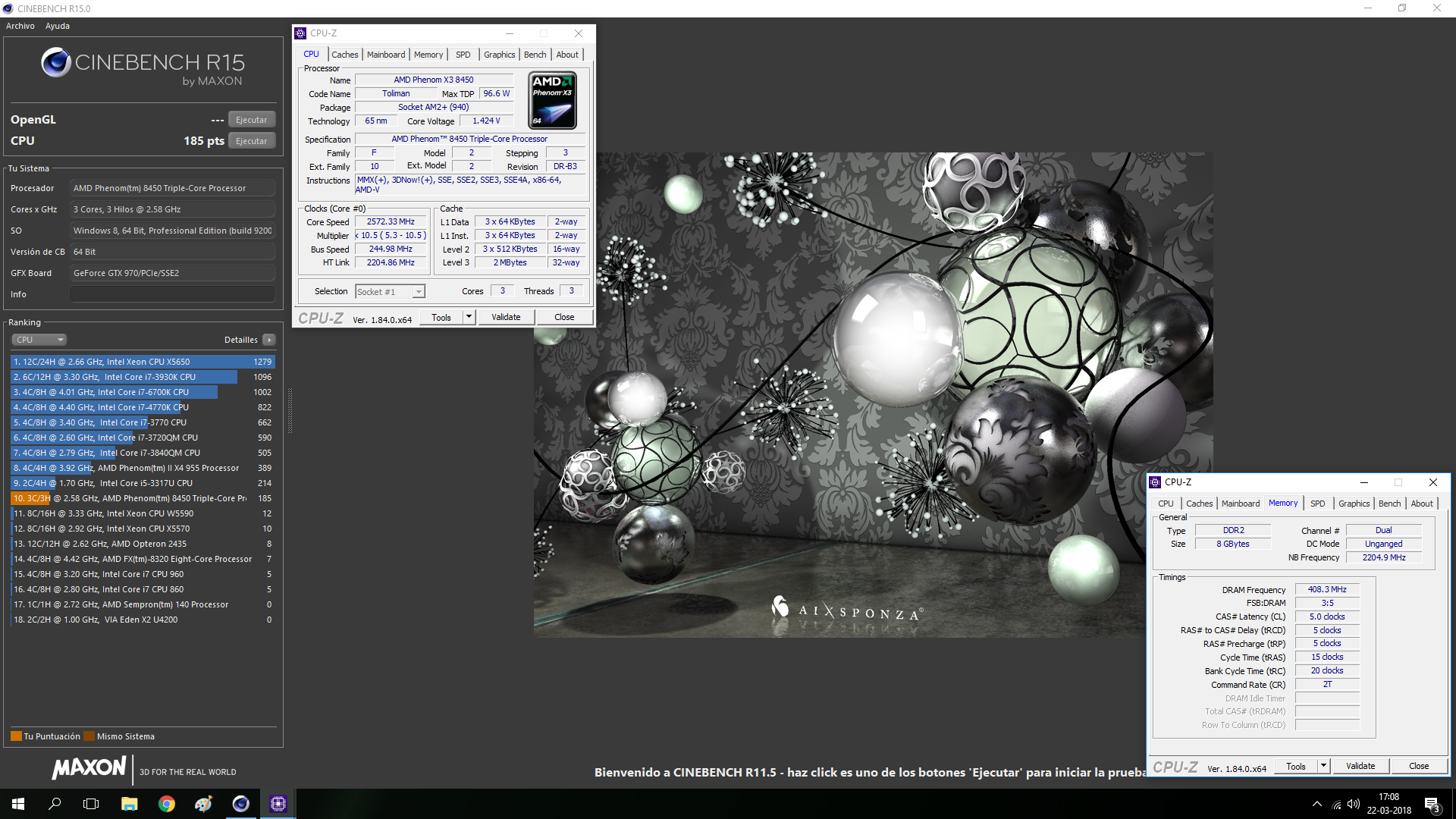
Task: Open the SPD tab in the Memory window
Action: 1318,504
